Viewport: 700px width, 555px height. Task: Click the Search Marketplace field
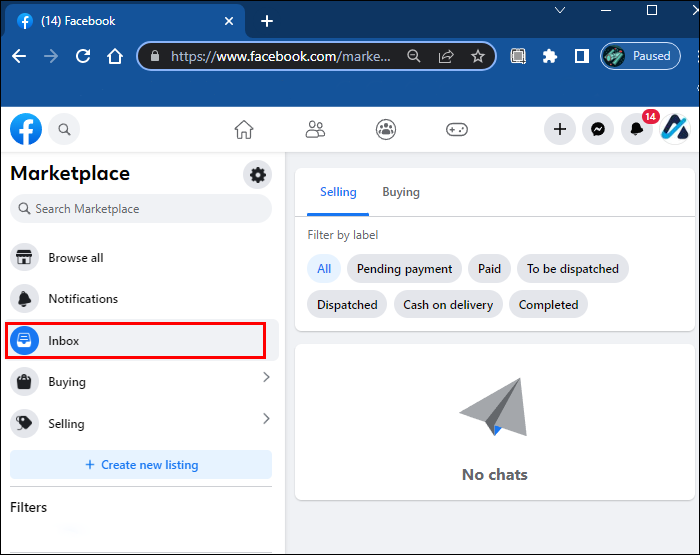click(141, 209)
